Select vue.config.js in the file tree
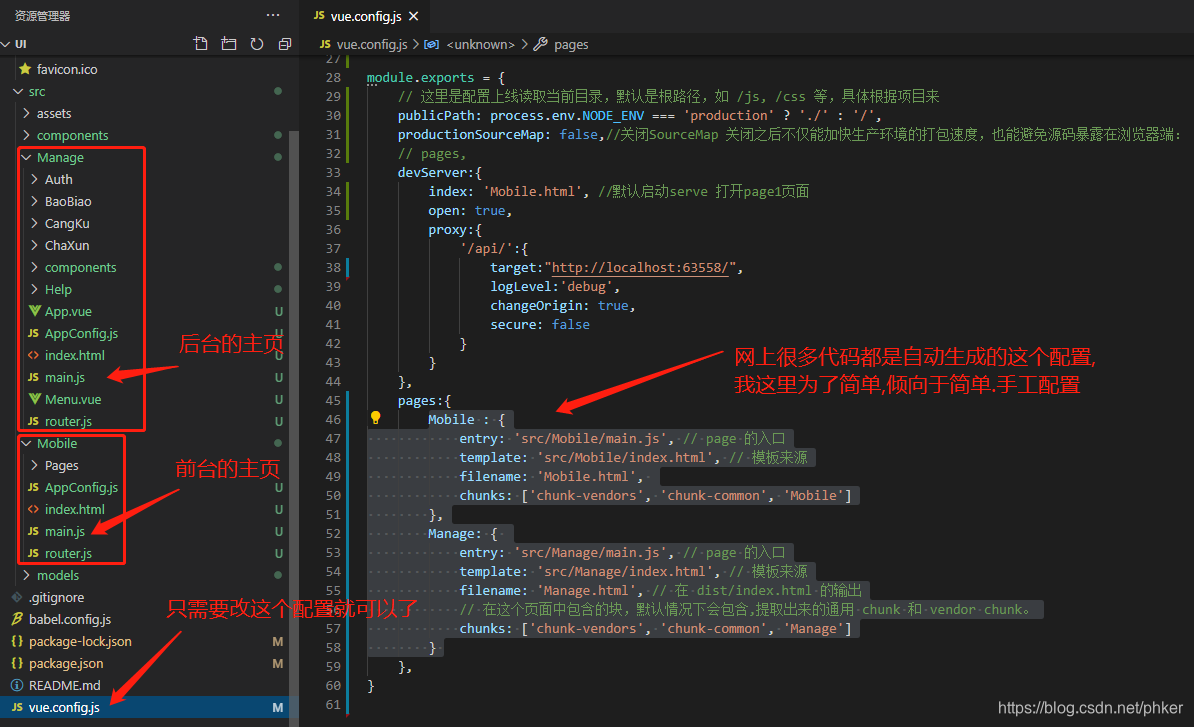 click(x=64, y=707)
